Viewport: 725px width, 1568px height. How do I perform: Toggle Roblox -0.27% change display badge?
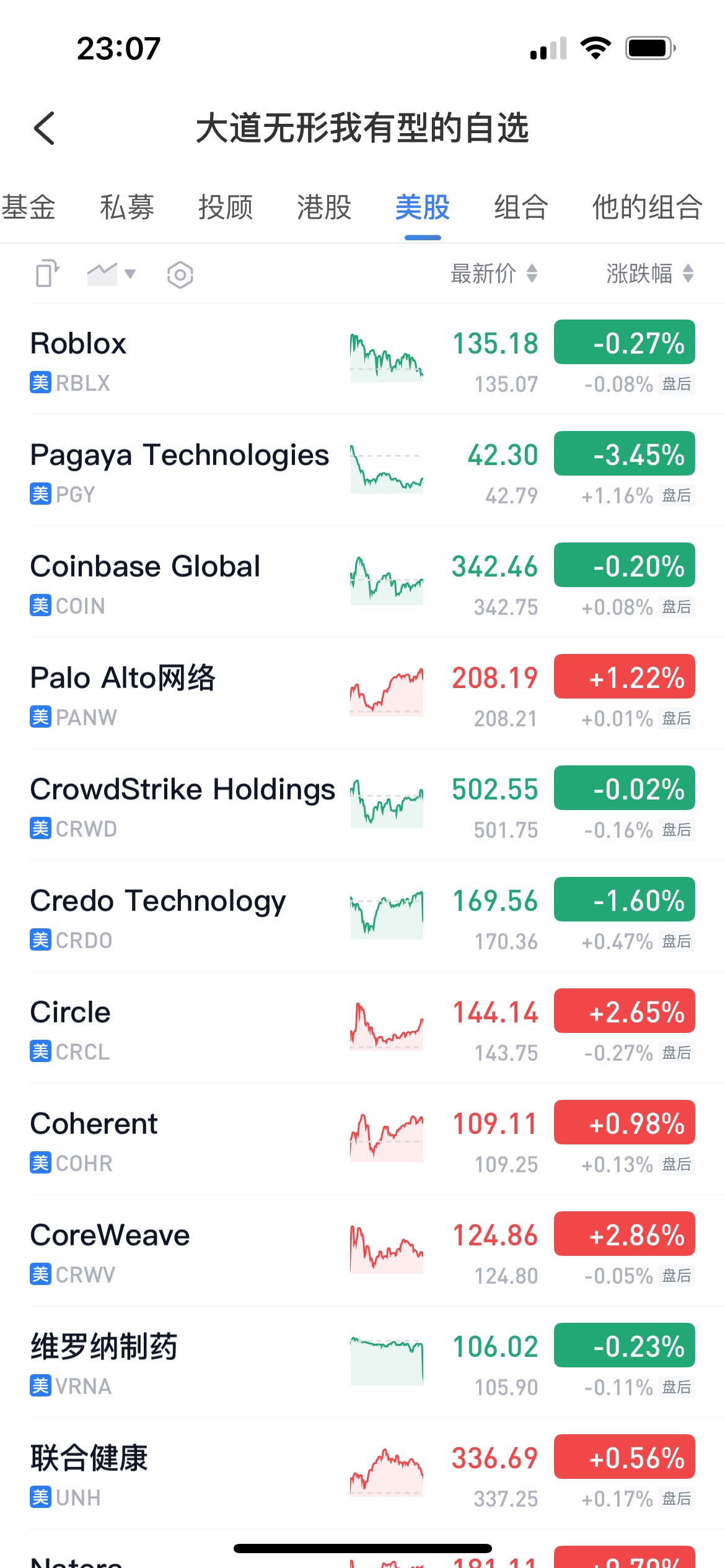point(624,342)
